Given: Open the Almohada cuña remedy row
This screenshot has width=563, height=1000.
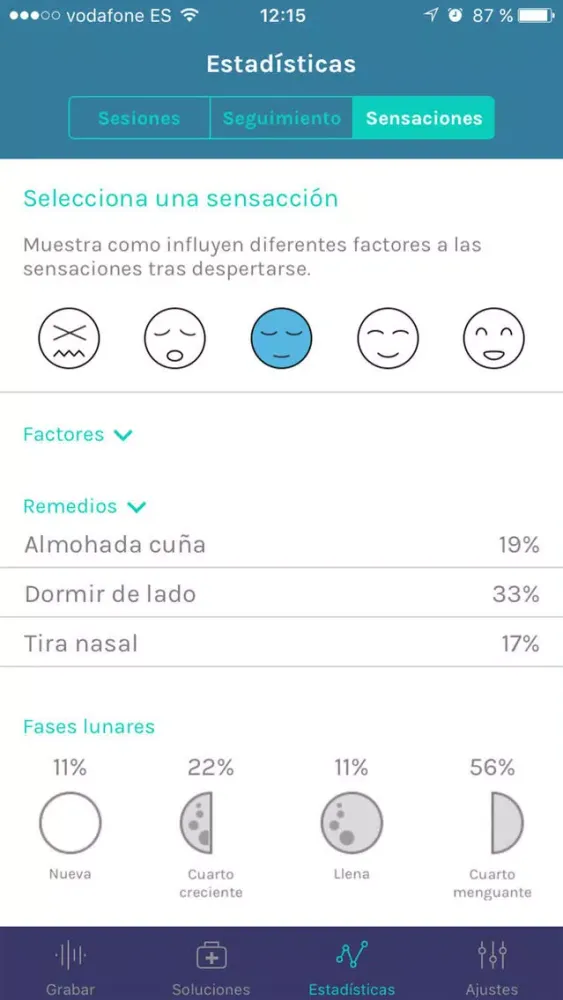Looking at the screenshot, I should [281, 545].
